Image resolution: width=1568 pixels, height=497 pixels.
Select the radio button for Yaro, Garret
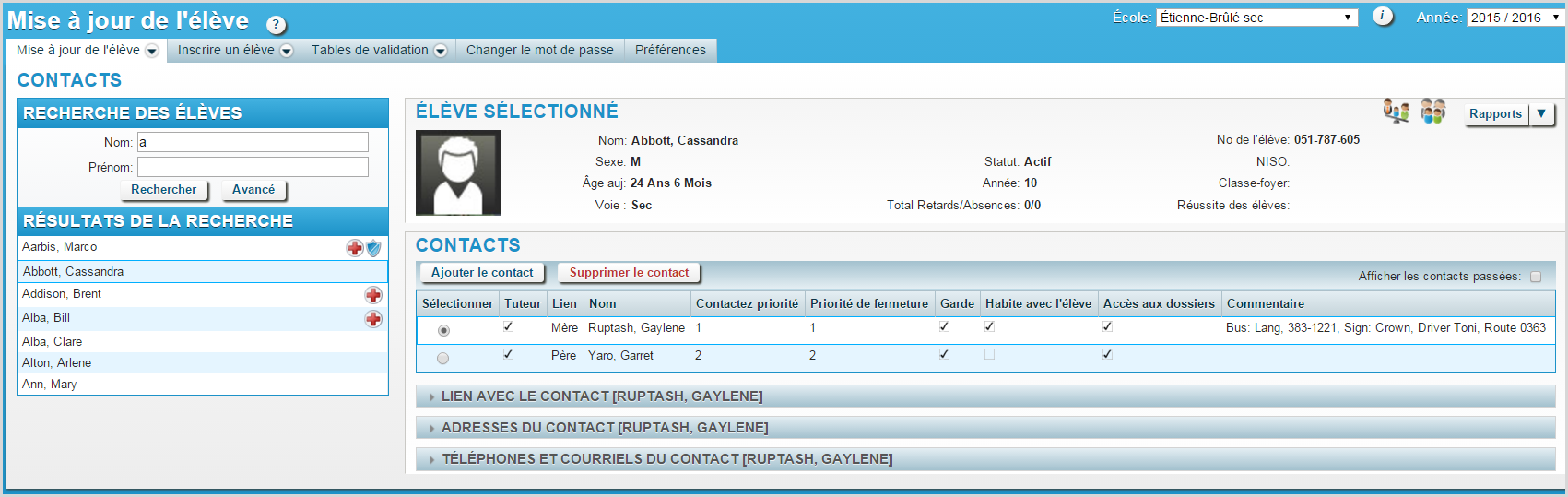pos(443,358)
